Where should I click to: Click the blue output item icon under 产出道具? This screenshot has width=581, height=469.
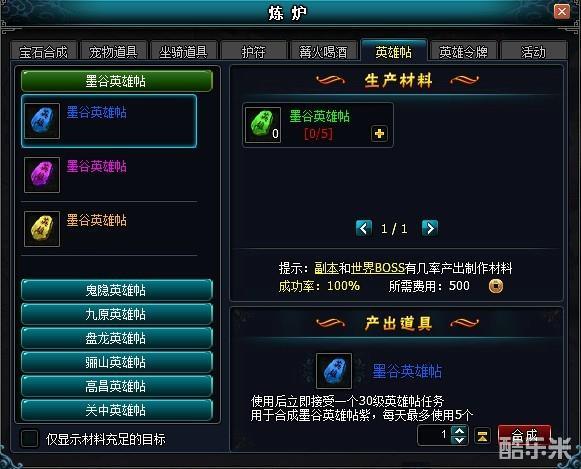pyautogui.click(x=334, y=370)
